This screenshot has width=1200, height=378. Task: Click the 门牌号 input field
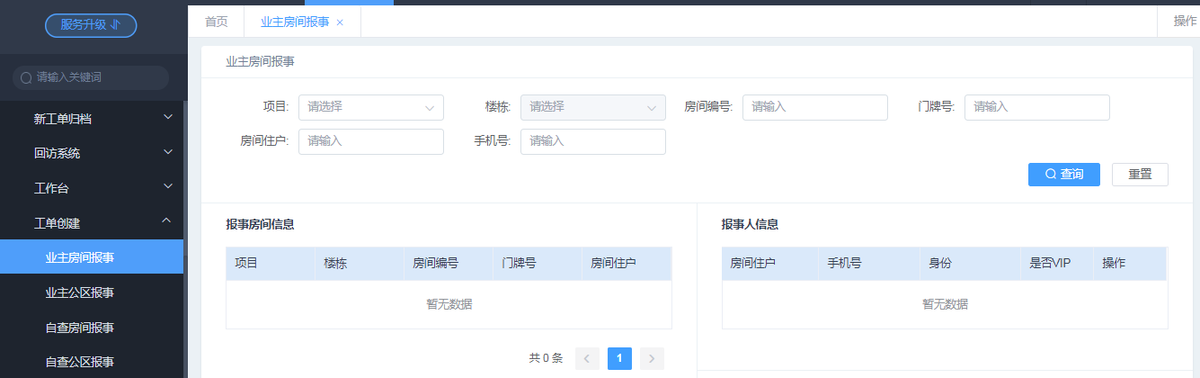point(1037,107)
